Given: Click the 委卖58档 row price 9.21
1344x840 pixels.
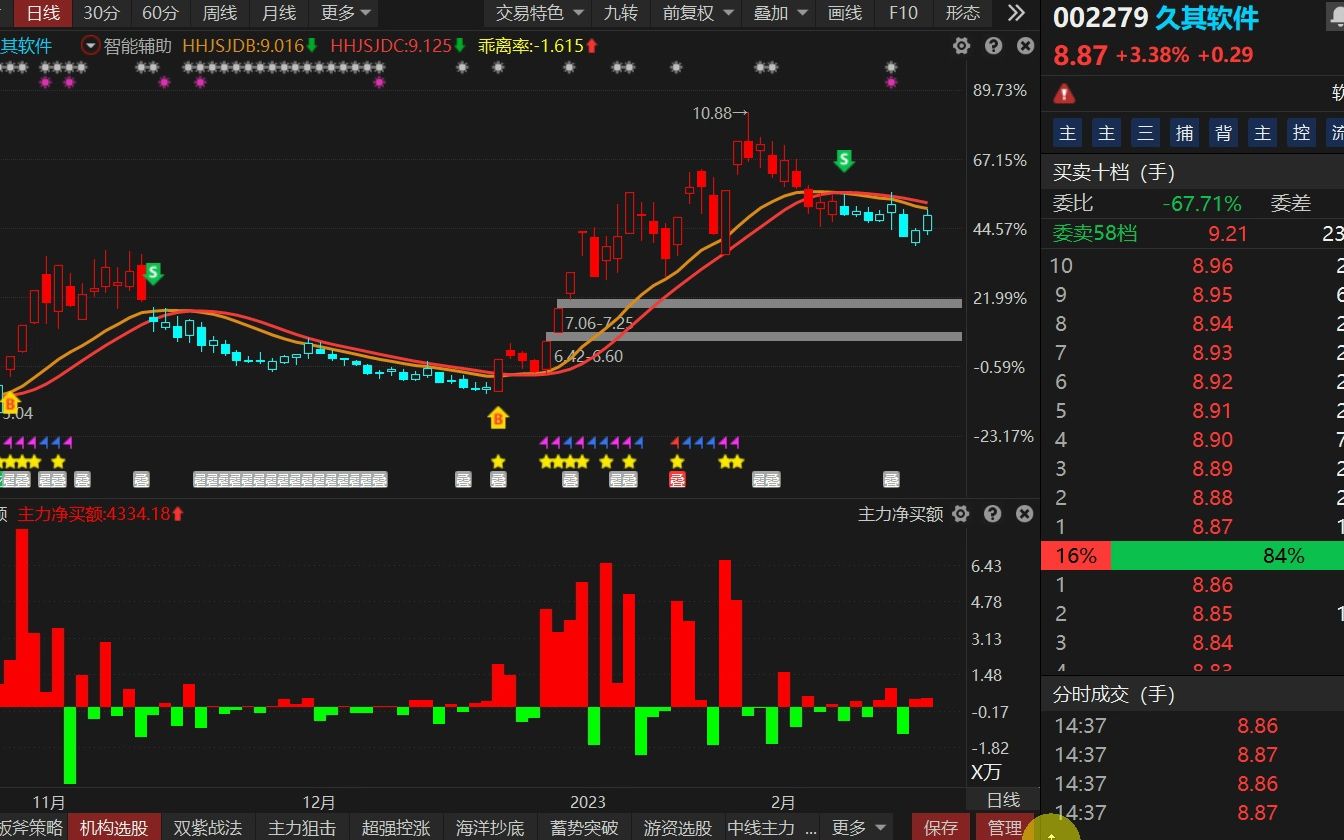Looking at the screenshot, I should click(x=1228, y=234).
